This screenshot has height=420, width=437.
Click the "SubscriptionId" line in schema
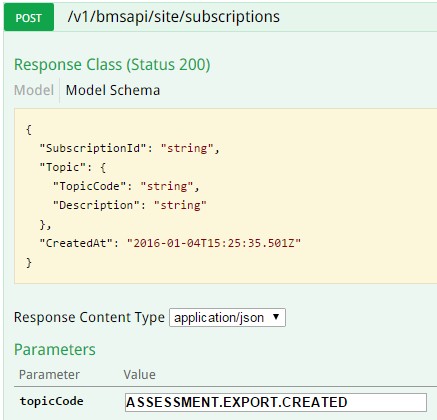pos(129,148)
